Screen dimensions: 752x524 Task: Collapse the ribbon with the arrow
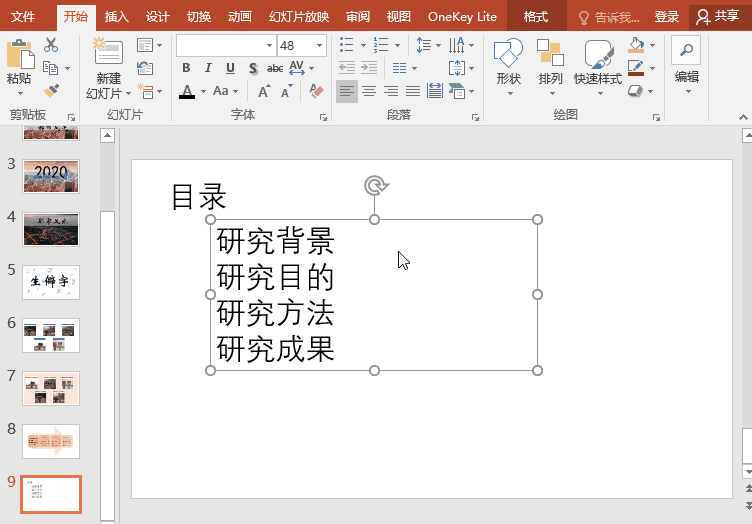743,117
